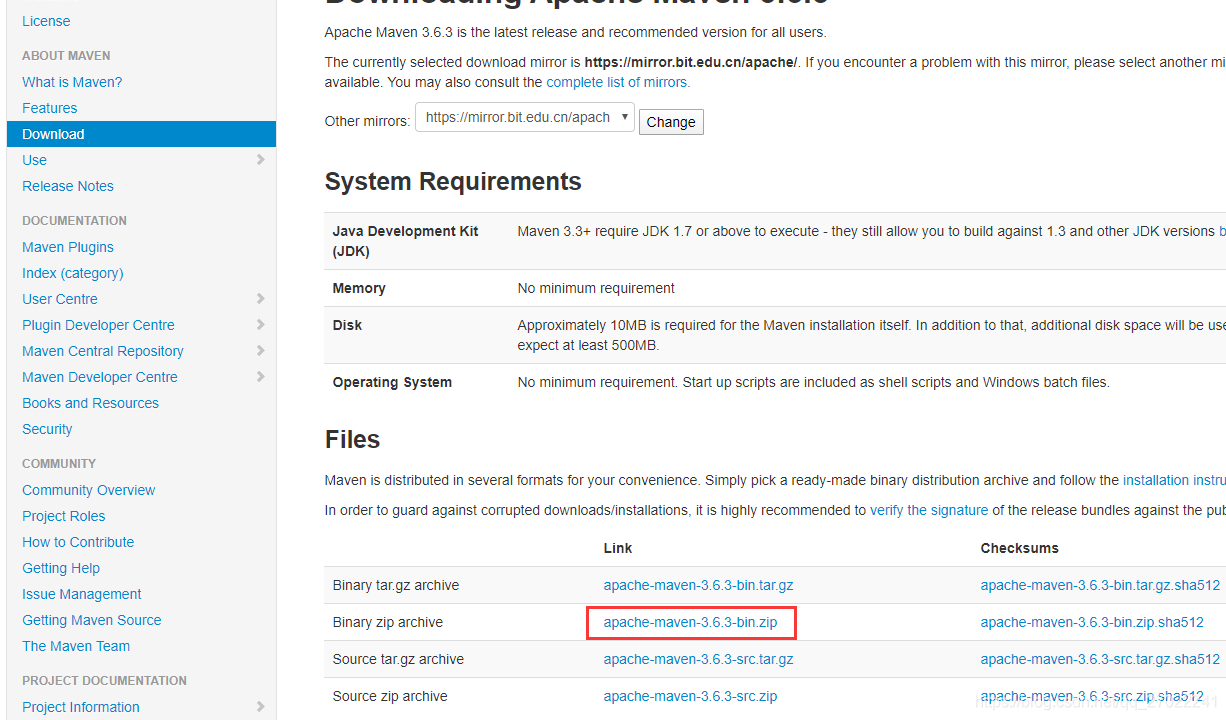Open Index (category) link
Viewport: 1226px width, 720px height.
tap(73, 273)
